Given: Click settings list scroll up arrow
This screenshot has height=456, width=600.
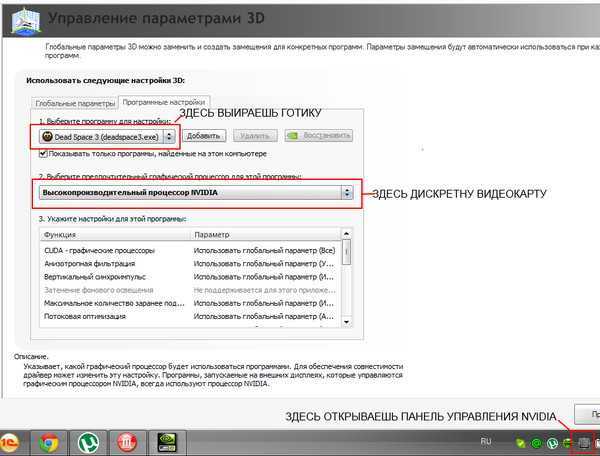Looking at the screenshot, I should pos(346,233).
